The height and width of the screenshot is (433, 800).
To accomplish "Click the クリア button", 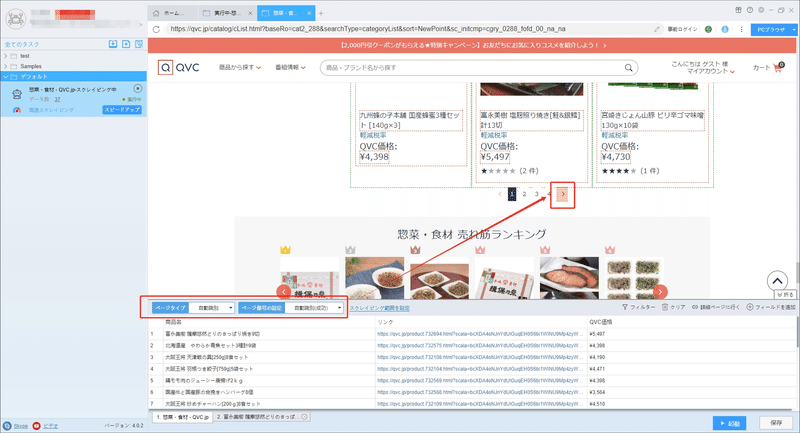I will tap(673, 307).
